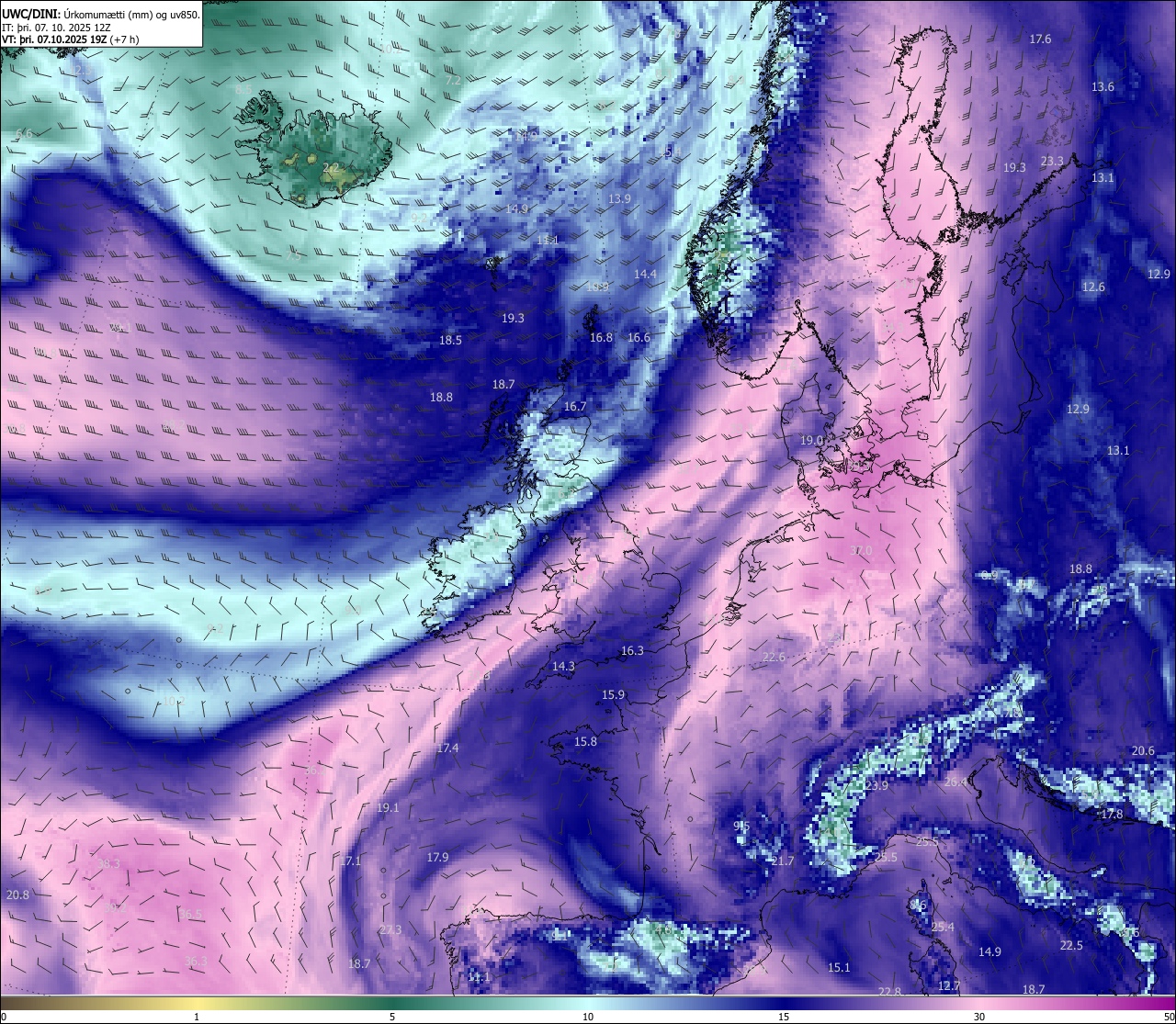Screen dimensions: 1176x1024
Task: Click the map value 25.4
Action: 943,928
